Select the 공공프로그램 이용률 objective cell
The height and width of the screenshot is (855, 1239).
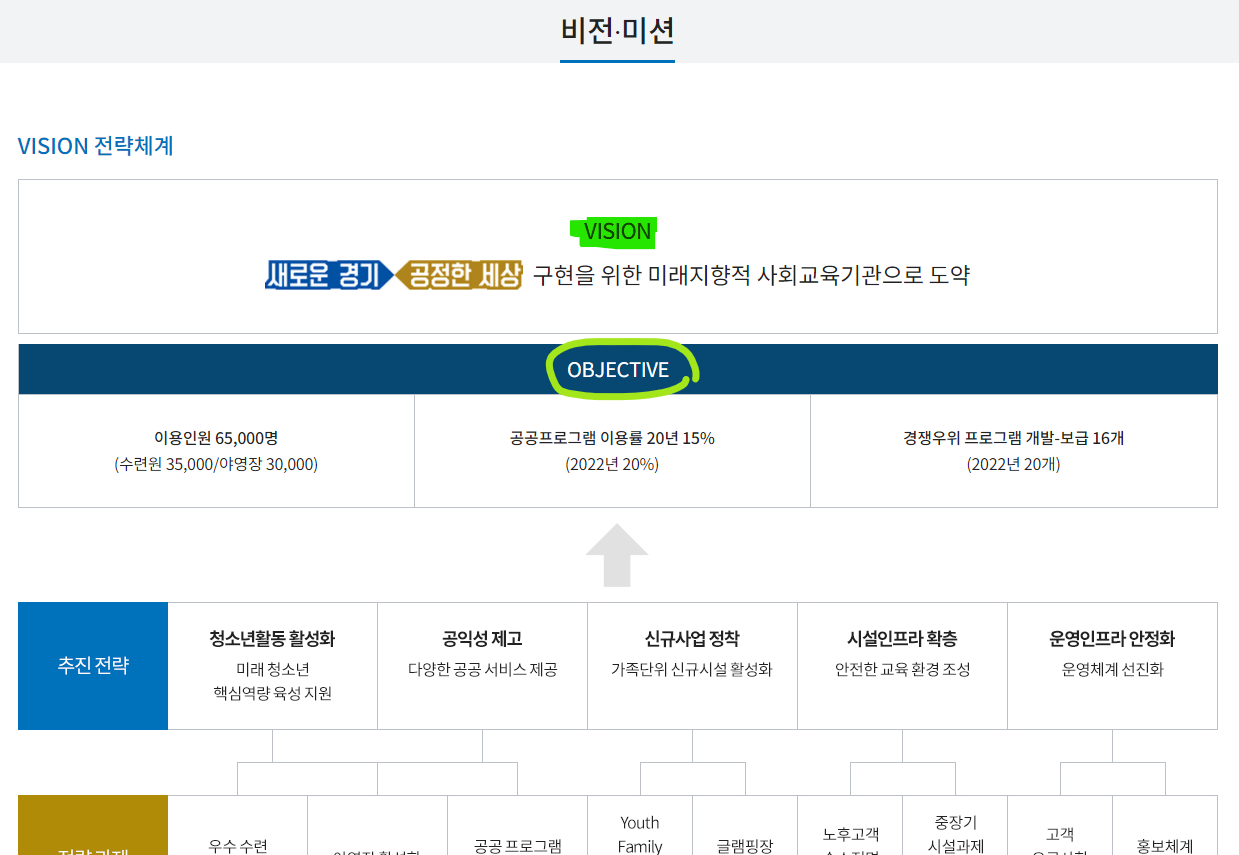coord(612,451)
